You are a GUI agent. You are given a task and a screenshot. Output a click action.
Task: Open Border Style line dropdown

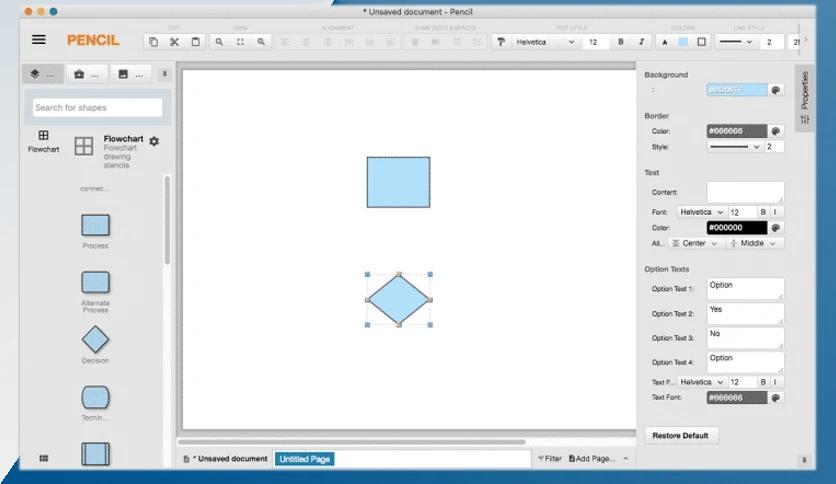(x=735, y=147)
